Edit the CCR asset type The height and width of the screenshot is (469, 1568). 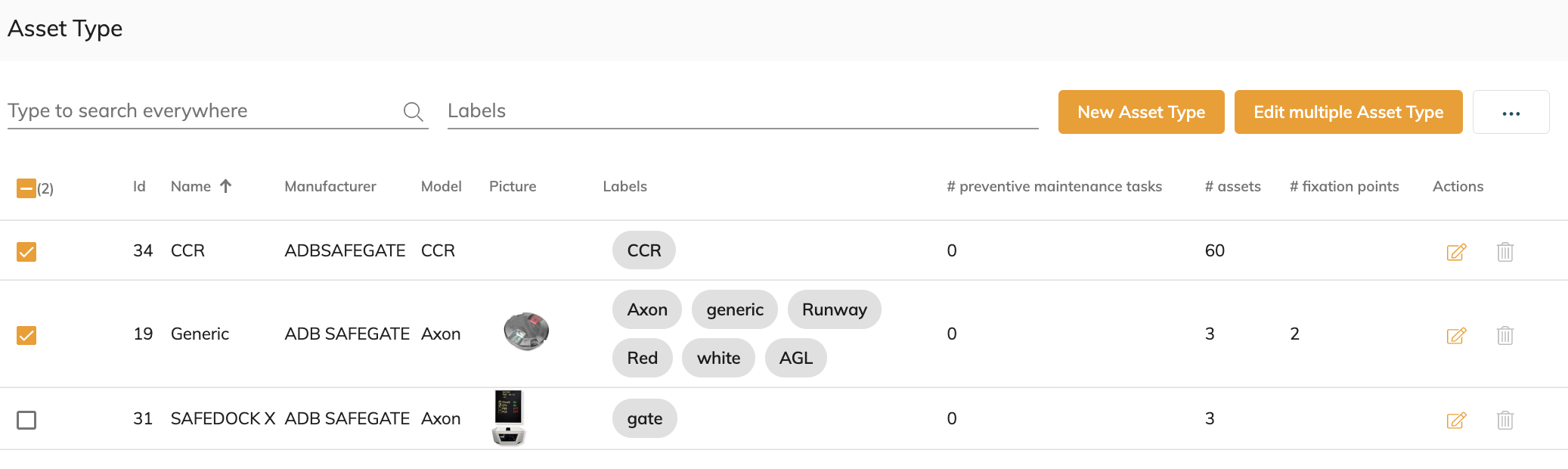pos(1456,252)
